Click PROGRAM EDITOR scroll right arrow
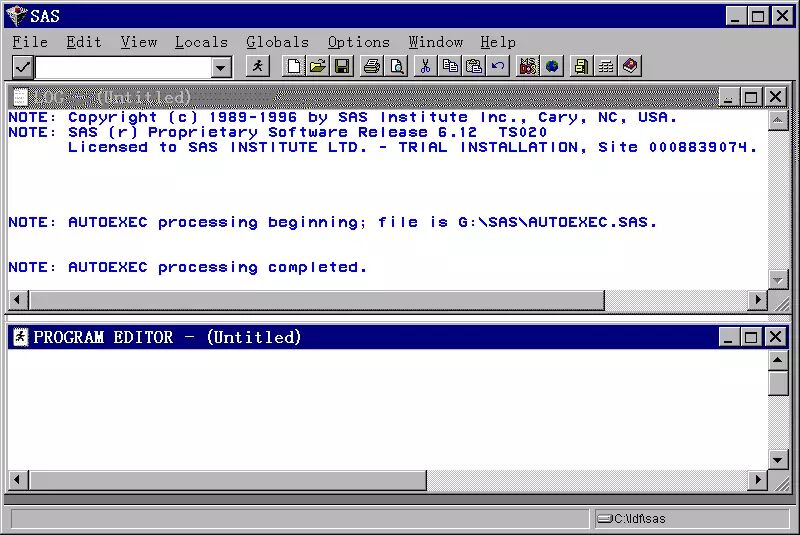 click(x=758, y=479)
